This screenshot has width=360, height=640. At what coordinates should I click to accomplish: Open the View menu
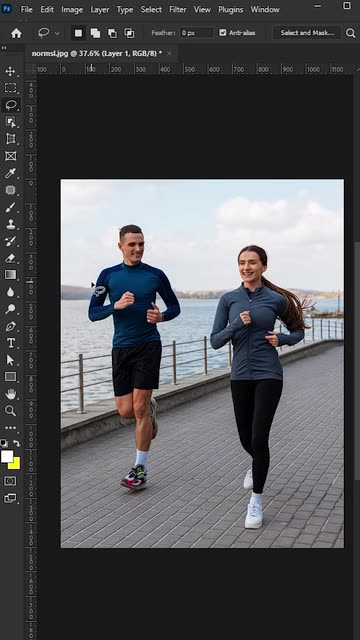[202, 9]
